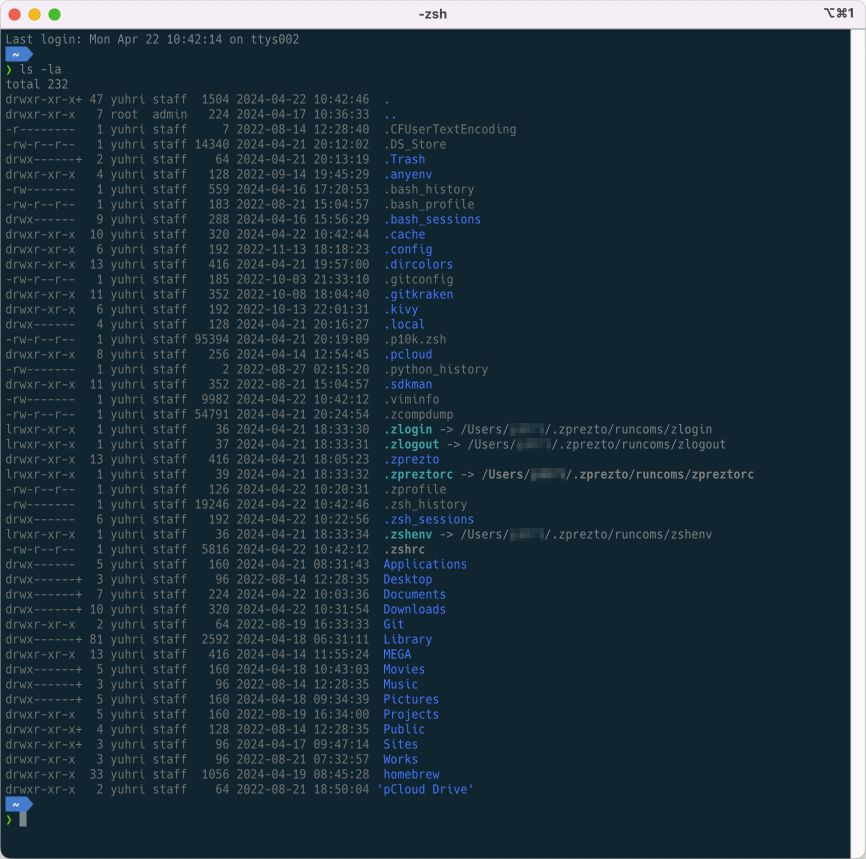
Task: Click the Music directory name
Action: (401, 684)
